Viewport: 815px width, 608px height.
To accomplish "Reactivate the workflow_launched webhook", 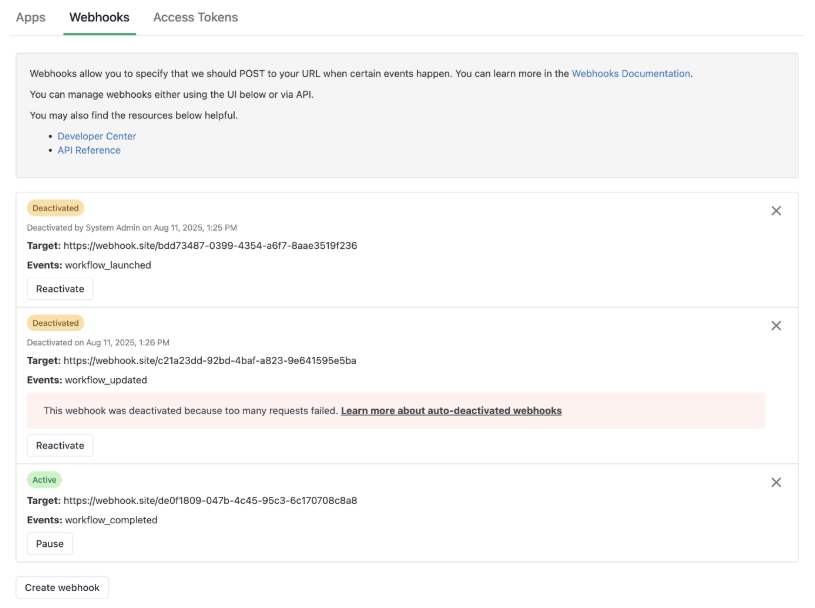I will (60, 289).
